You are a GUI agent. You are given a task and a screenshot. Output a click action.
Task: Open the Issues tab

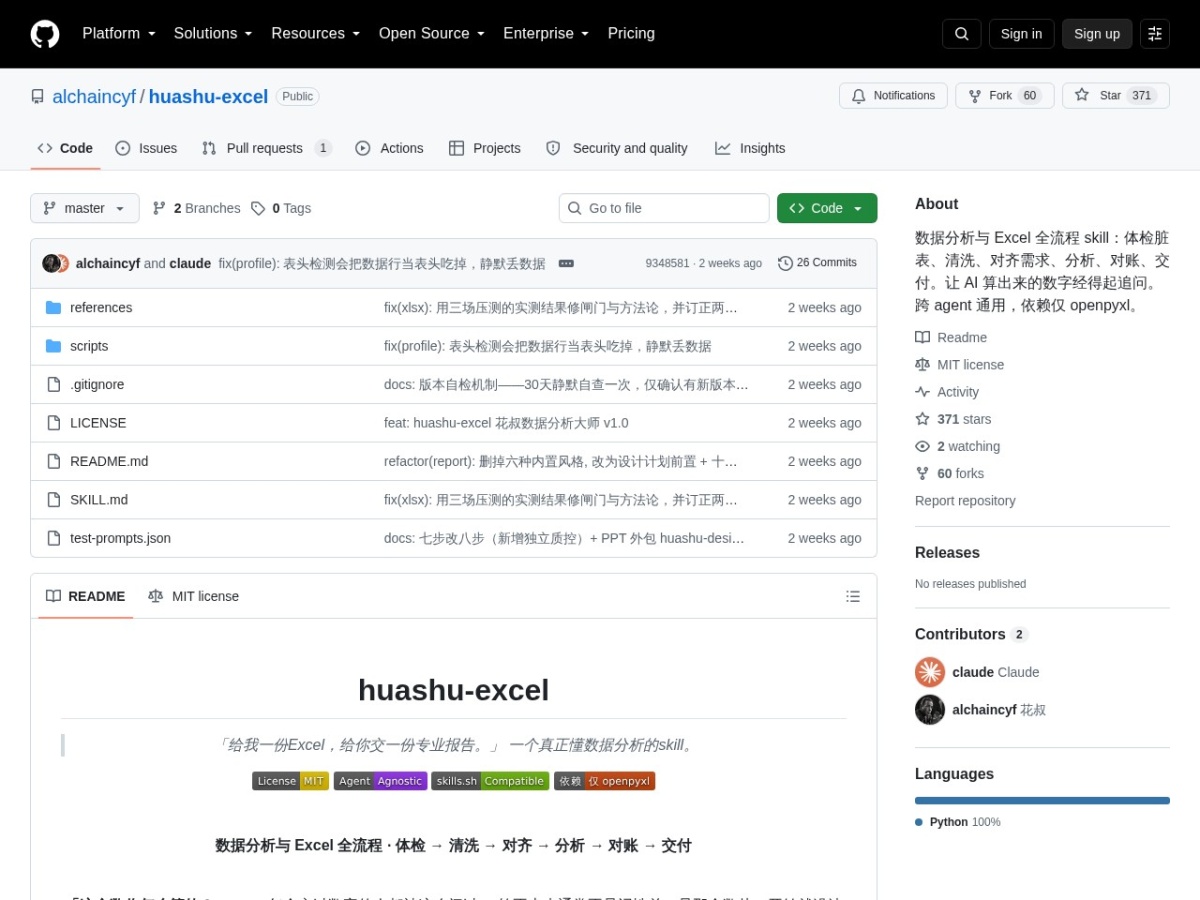pyautogui.click(x=146, y=148)
